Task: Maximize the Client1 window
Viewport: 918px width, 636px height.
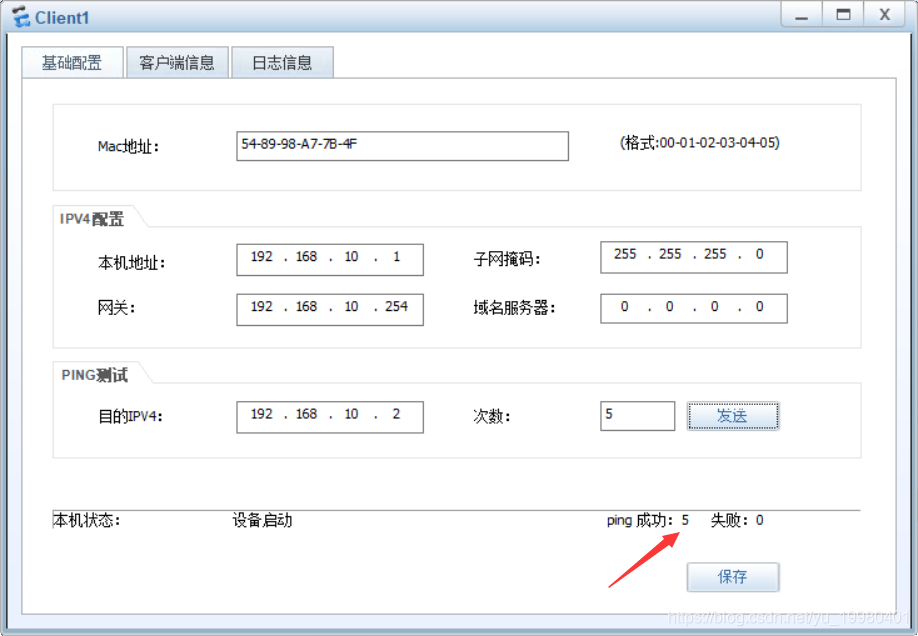Action: click(843, 15)
